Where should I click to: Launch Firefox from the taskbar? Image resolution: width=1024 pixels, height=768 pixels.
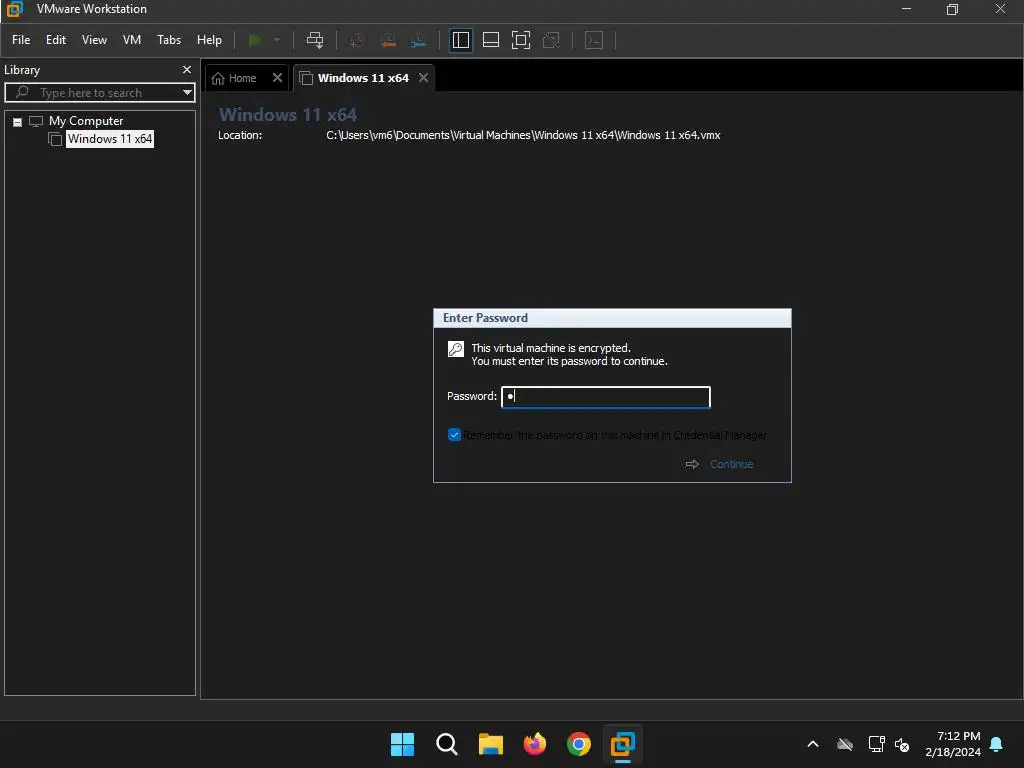point(535,744)
